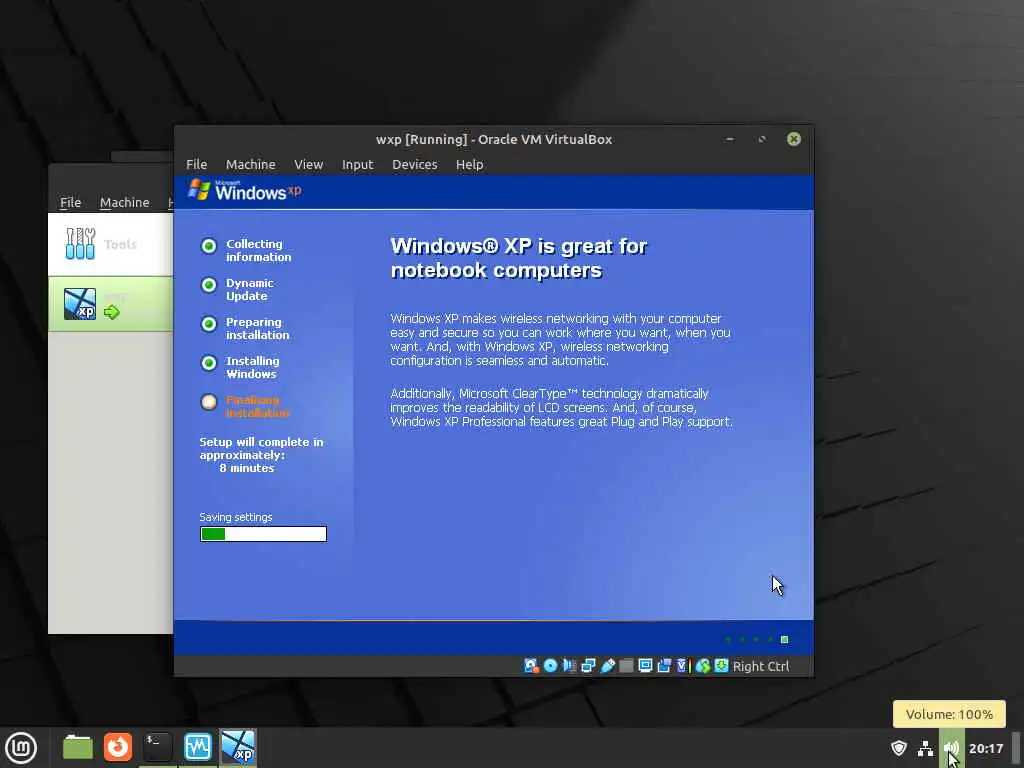Click the audio indicator in VM status bar
This screenshot has height=768, width=1024.
(569, 665)
